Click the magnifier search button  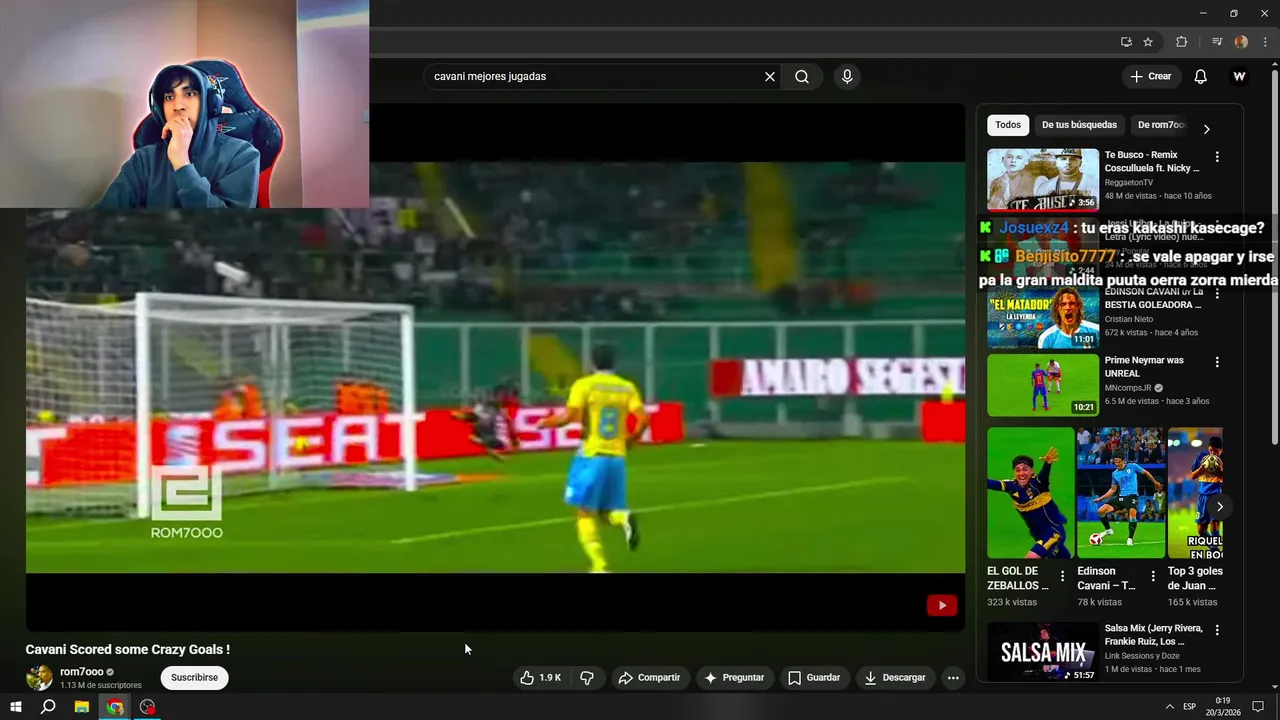(802, 77)
